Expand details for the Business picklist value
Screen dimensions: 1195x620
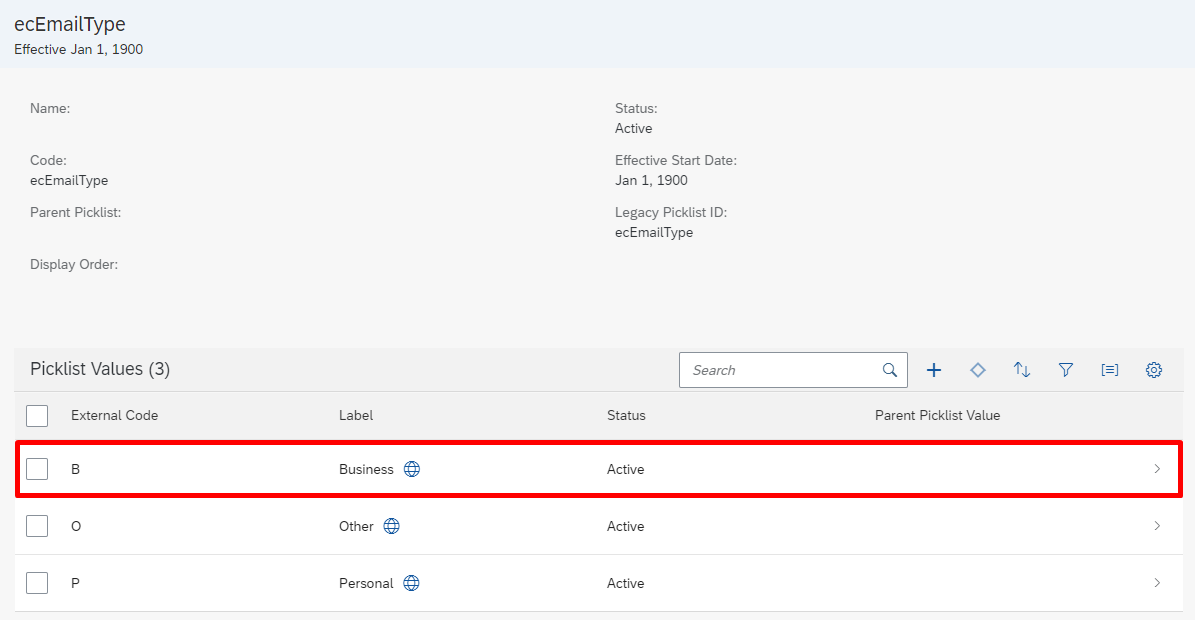pos(1157,468)
